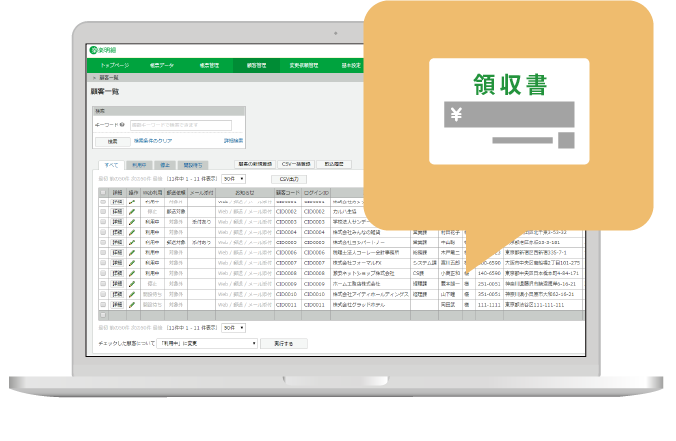The image size is (676, 441).
Task: Open 基本設定 in the navigation bar
Action: (351, 66)
